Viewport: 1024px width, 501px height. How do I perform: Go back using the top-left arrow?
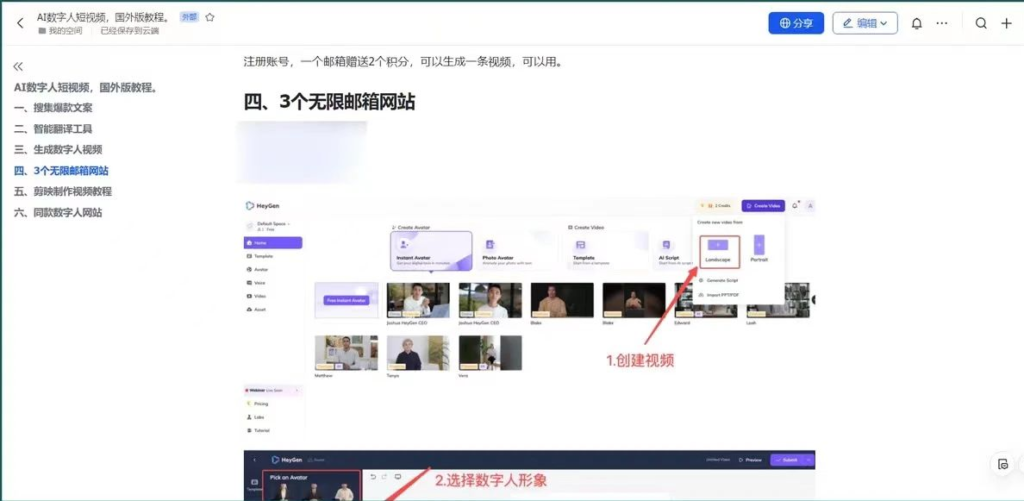click(20, 23)
